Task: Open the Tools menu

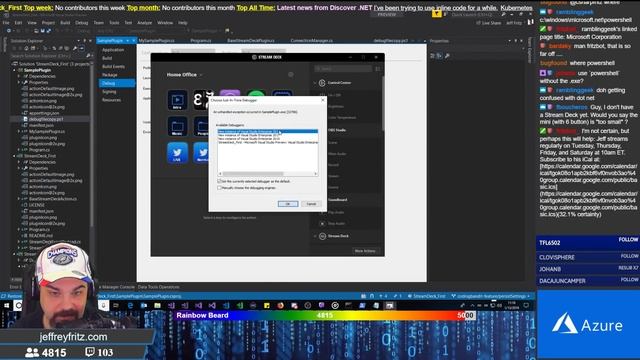Action: coord(114,23)
